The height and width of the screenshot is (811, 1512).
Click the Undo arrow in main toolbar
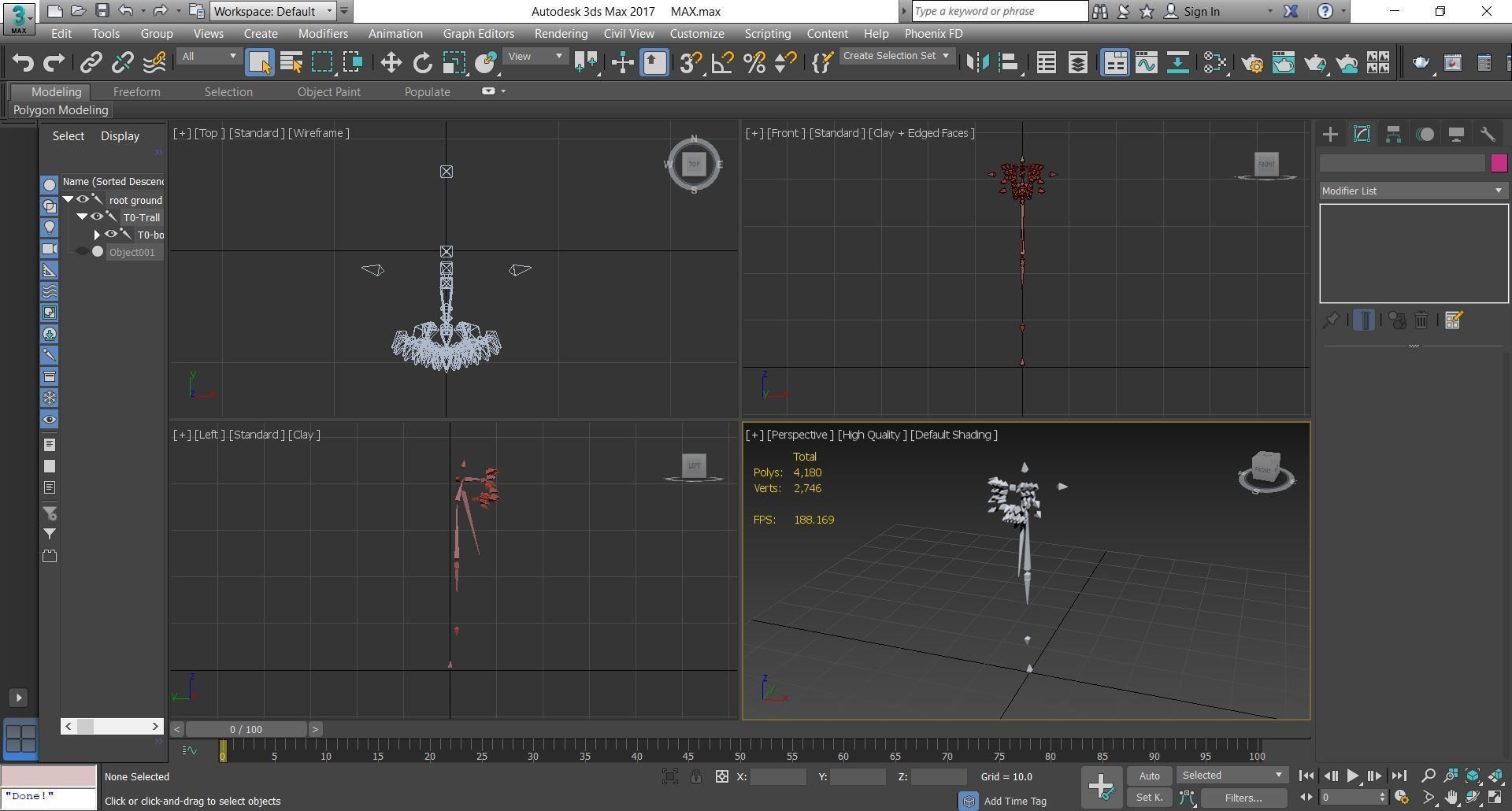[x=23, y=63]
